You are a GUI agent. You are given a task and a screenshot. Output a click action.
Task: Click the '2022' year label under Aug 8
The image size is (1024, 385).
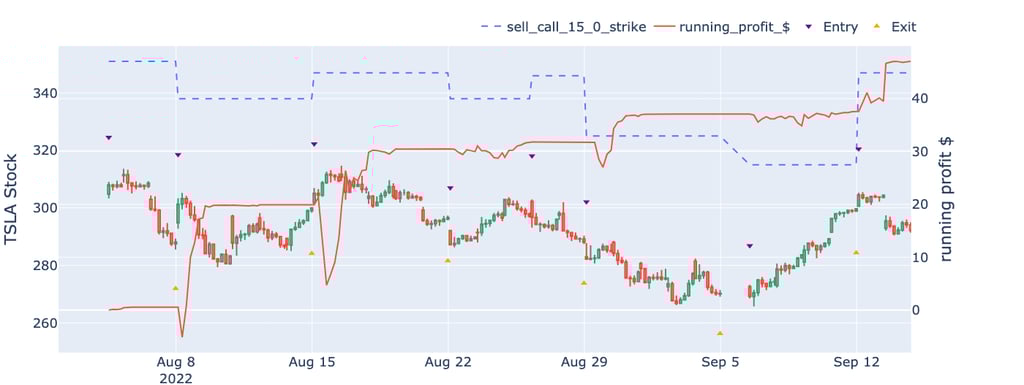tap(176, 378)
